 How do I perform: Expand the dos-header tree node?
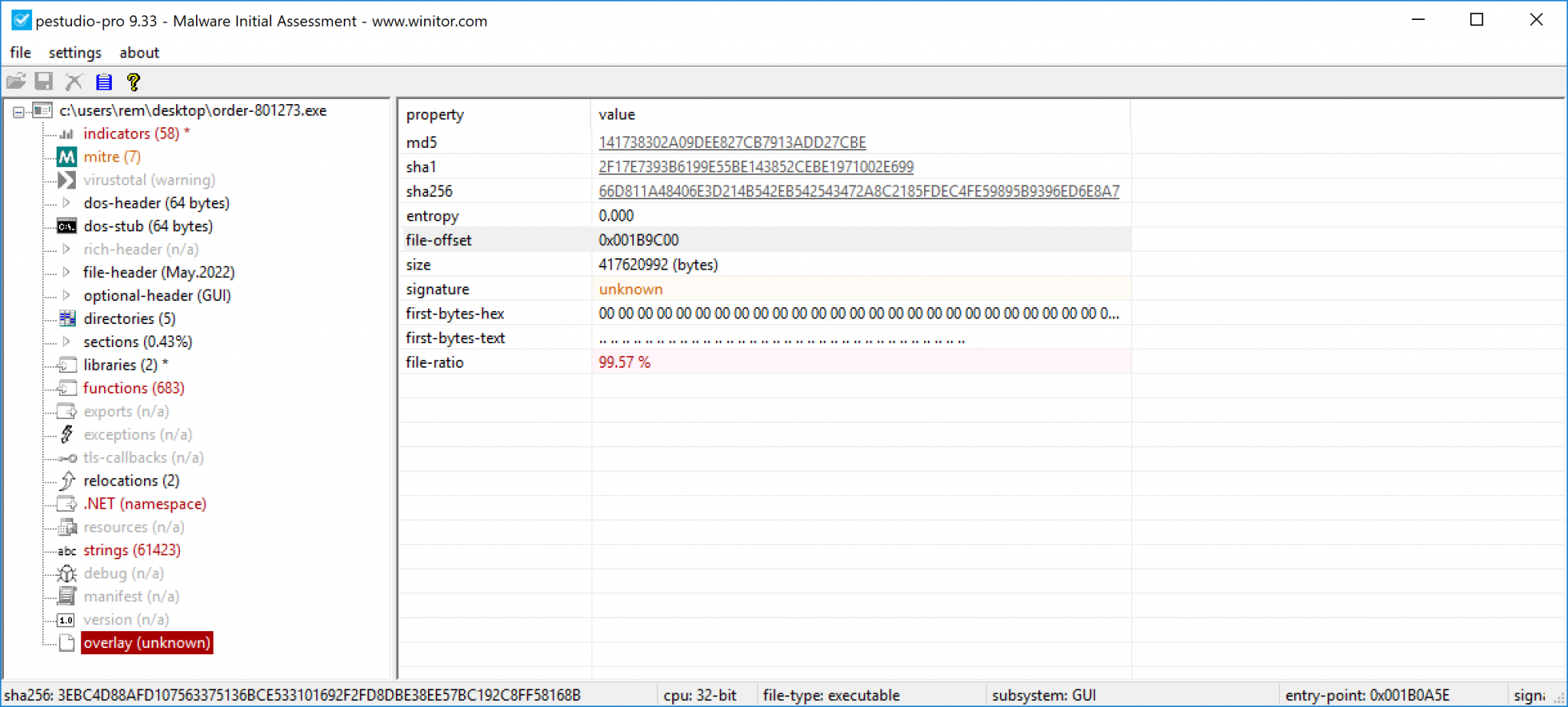click(x=66, y=203)
